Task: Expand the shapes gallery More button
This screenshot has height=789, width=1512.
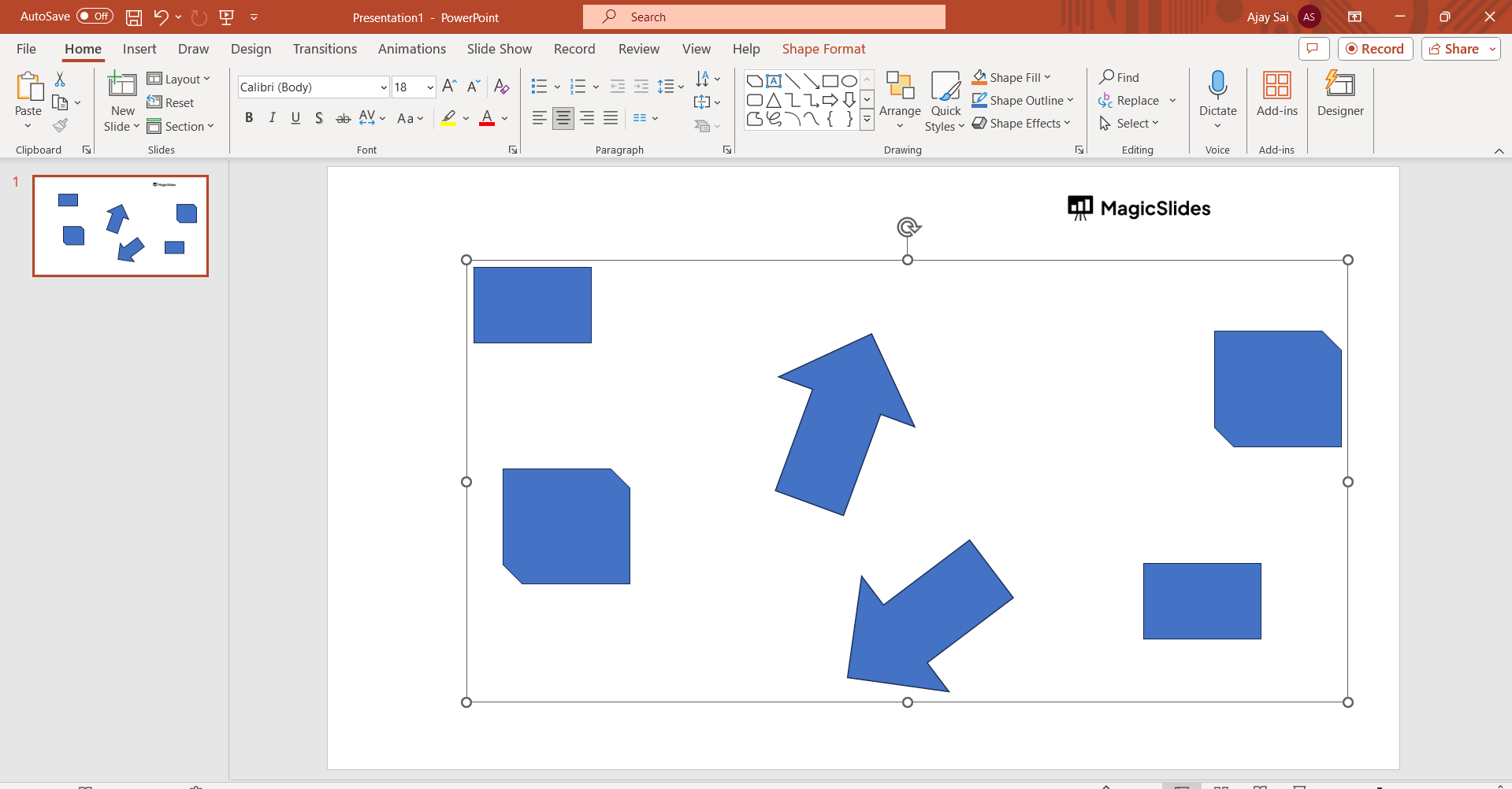Action: pyautogui.click(x=867, y=120)
